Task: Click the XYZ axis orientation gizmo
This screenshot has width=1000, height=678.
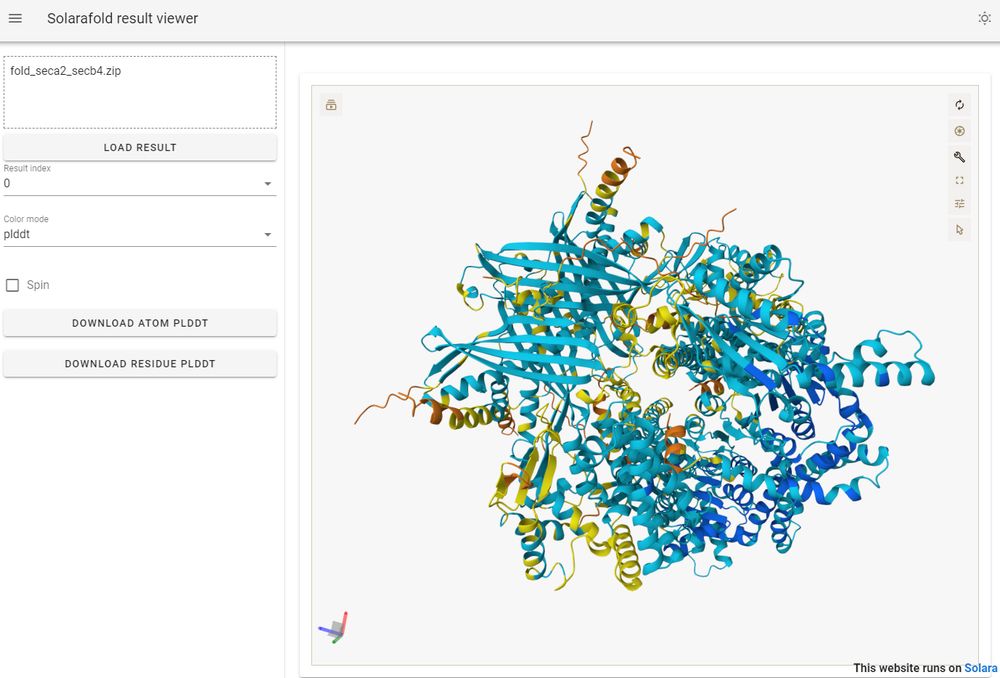Action: (334, 628)
